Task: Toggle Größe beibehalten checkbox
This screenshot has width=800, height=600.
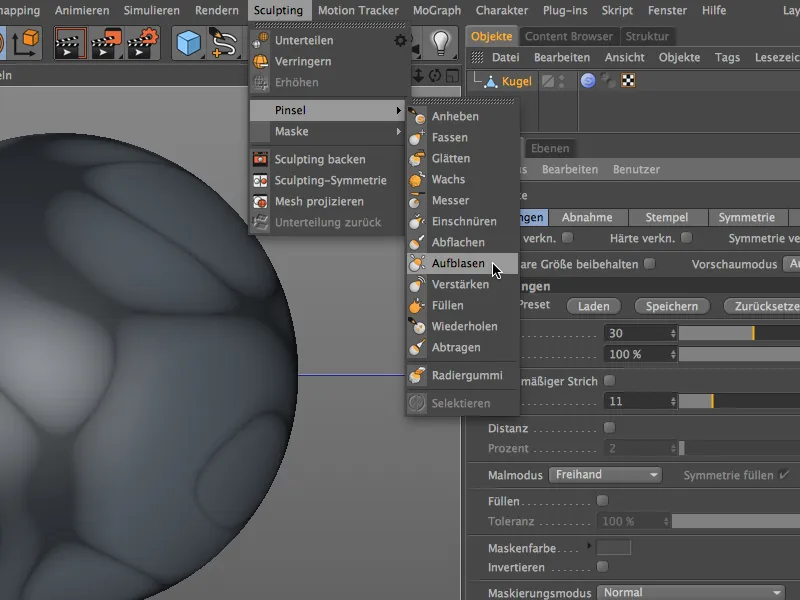Action: [649, 264]
